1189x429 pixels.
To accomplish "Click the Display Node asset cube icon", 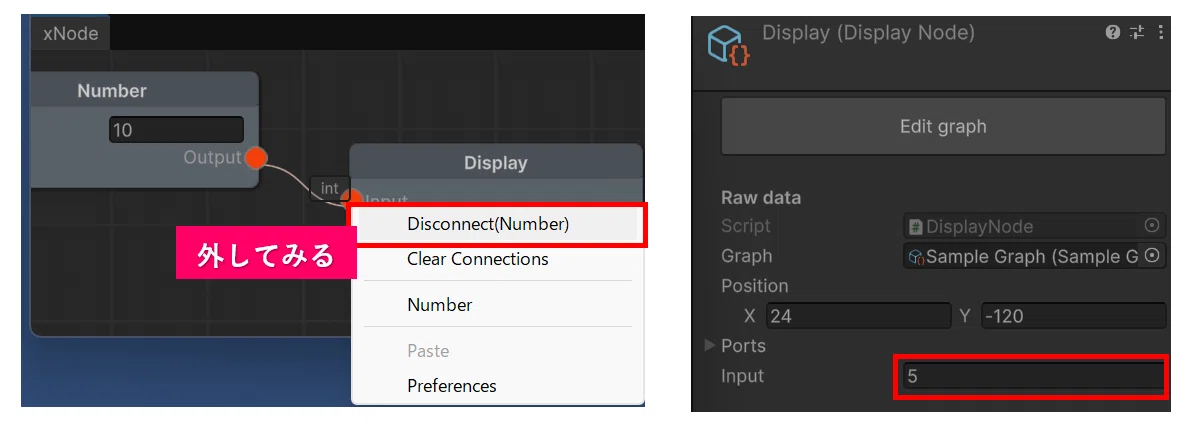I will click(729, 45).
